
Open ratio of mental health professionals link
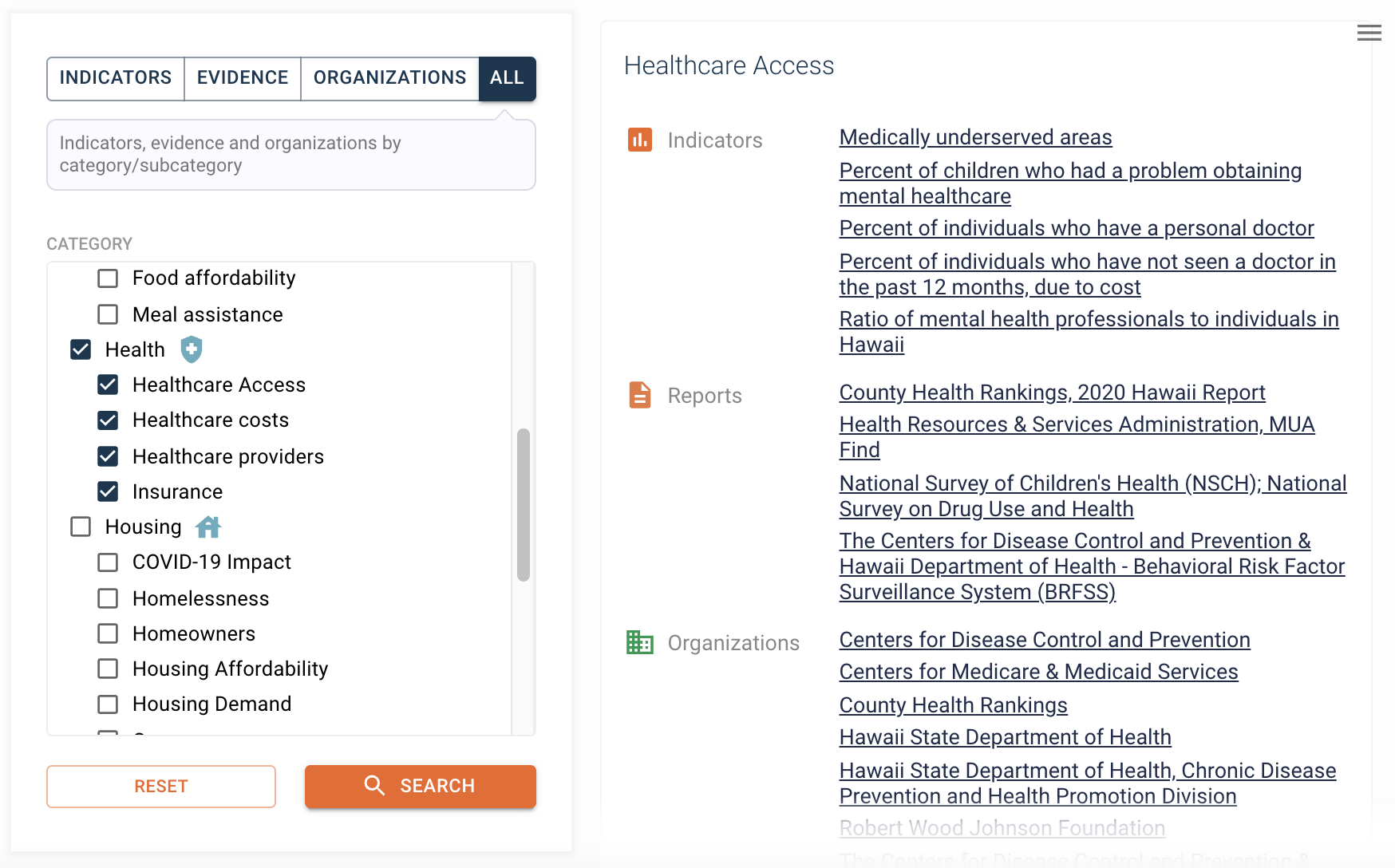pyautogui.click(x=1089, y=332)
